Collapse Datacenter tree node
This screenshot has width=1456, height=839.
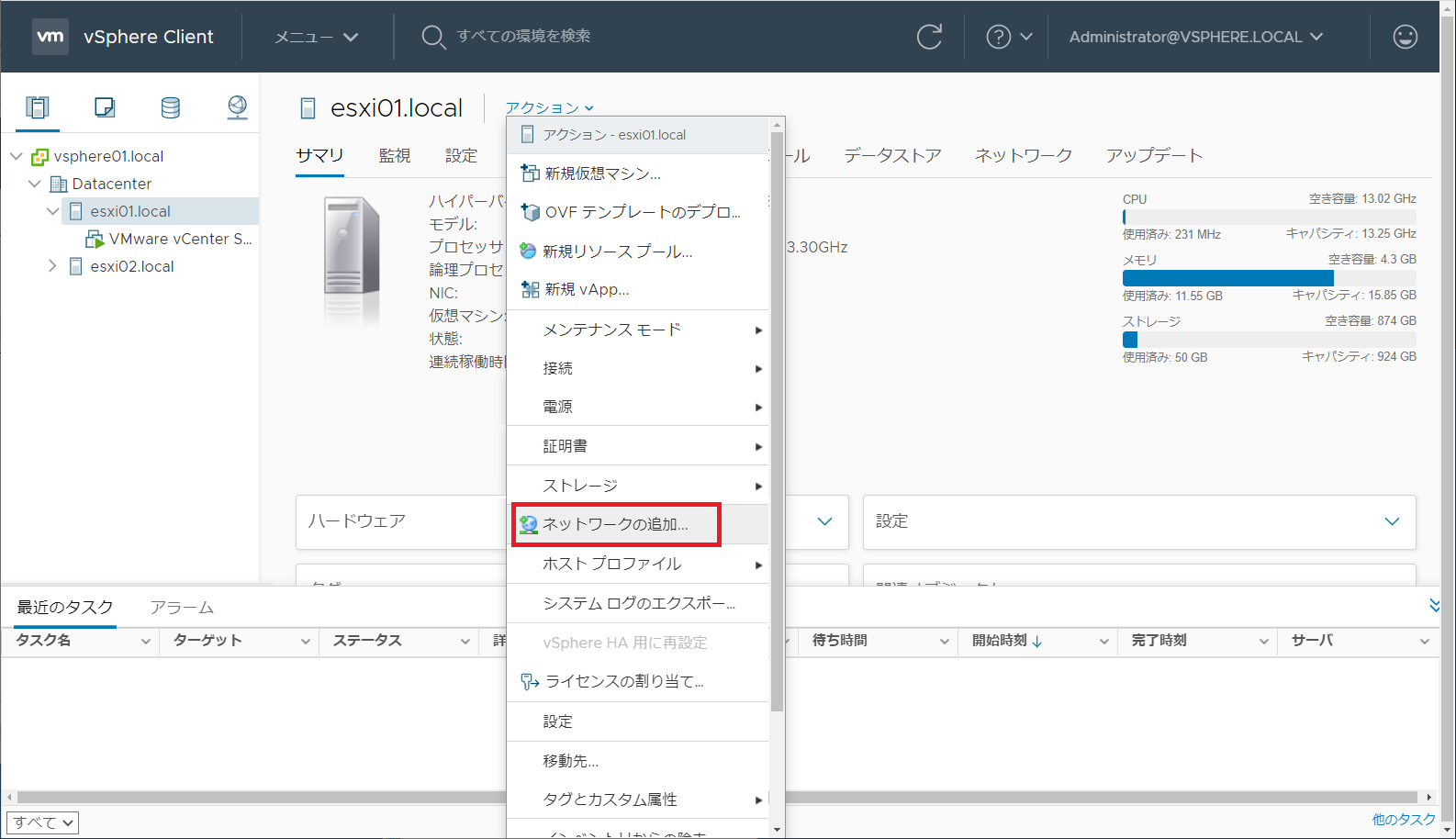pyautogui.click(x=35, y=184)
